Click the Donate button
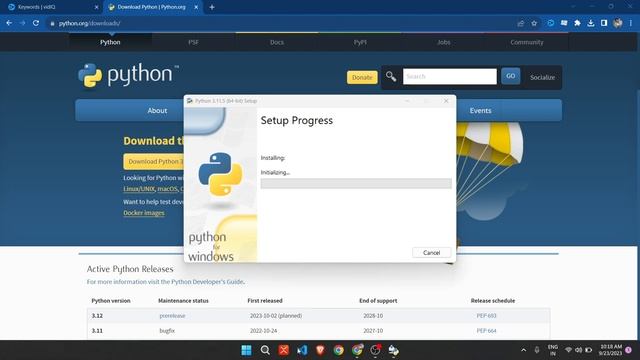 click(362, 77)
